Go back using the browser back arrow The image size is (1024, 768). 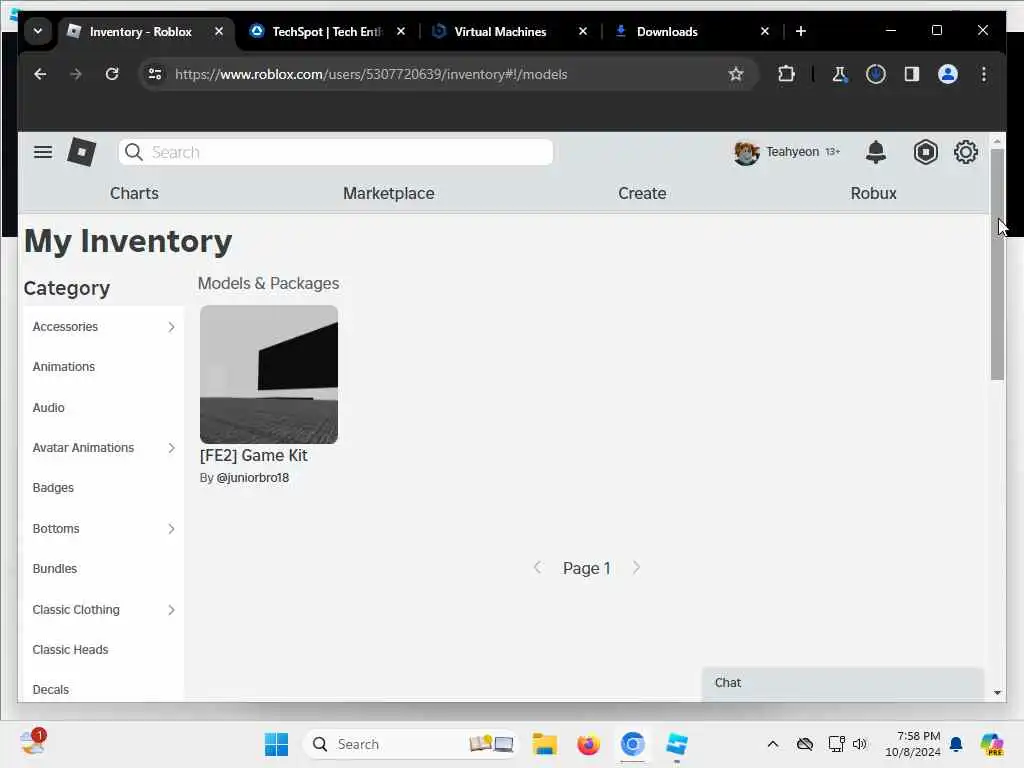click(x=40, y=74)
